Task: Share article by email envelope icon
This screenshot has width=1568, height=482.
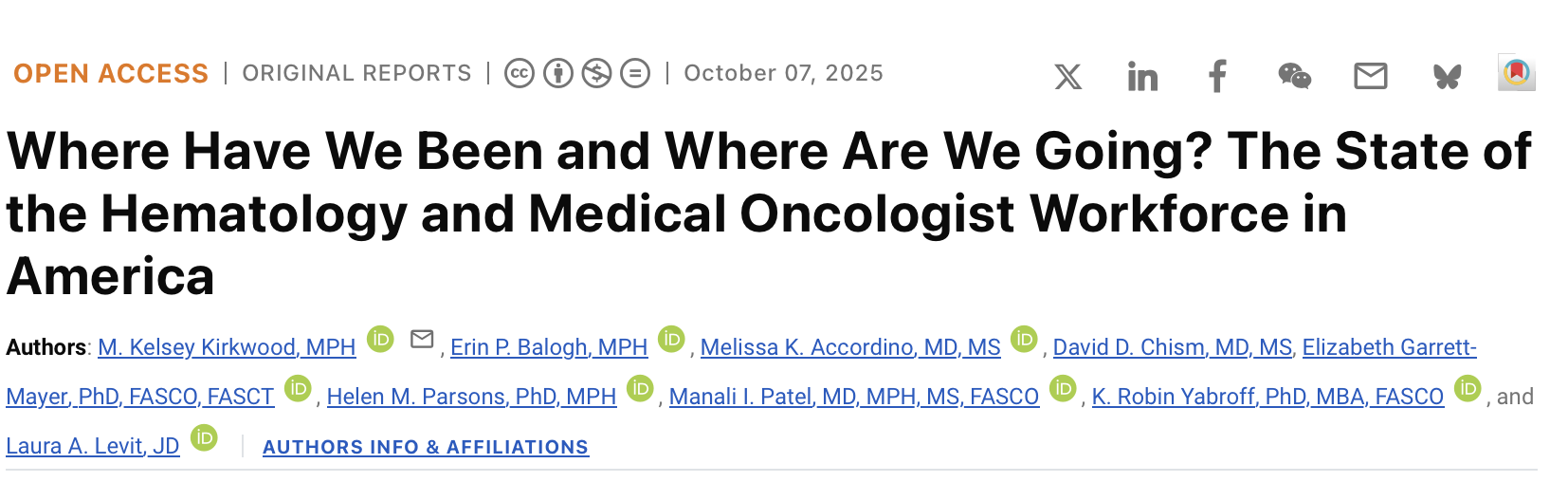Action: click(1370, 76)
